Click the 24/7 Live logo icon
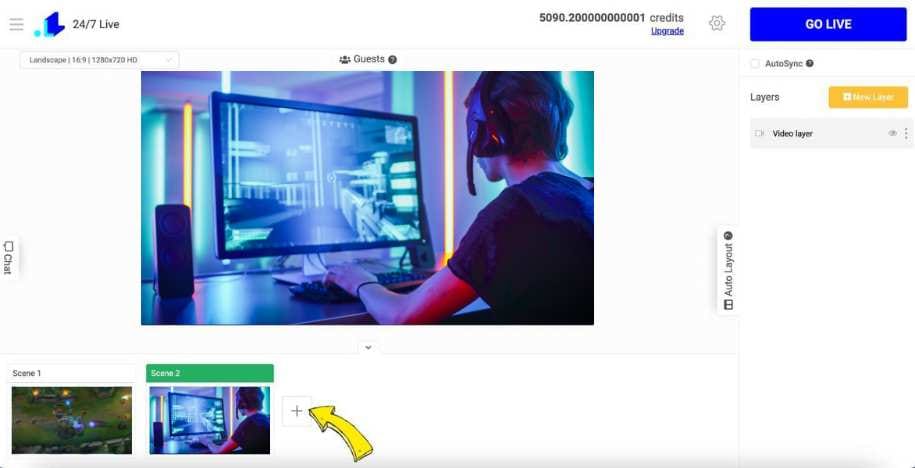 (49, 25)
